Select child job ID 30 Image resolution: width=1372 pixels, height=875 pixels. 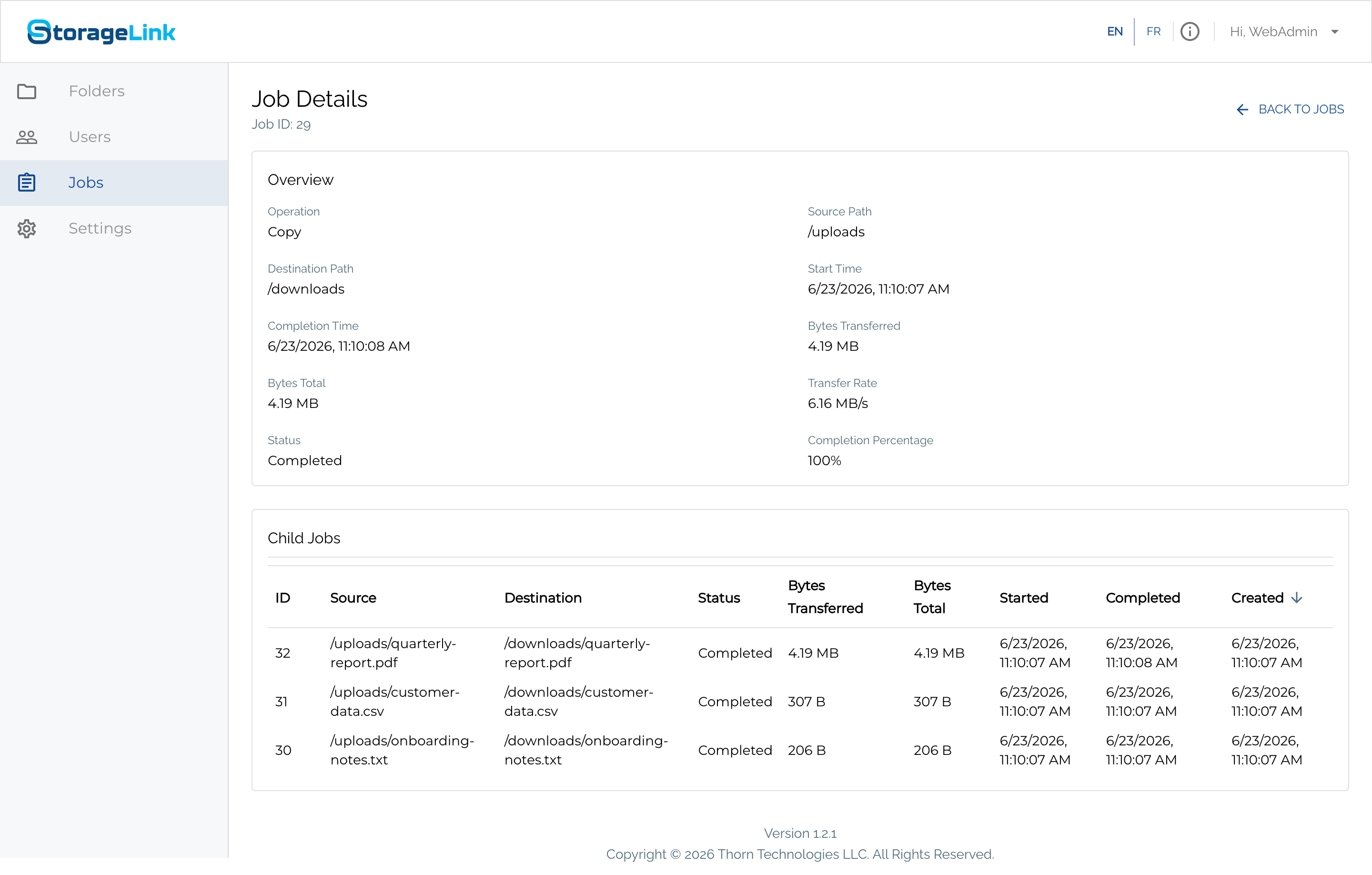point(283,750)
